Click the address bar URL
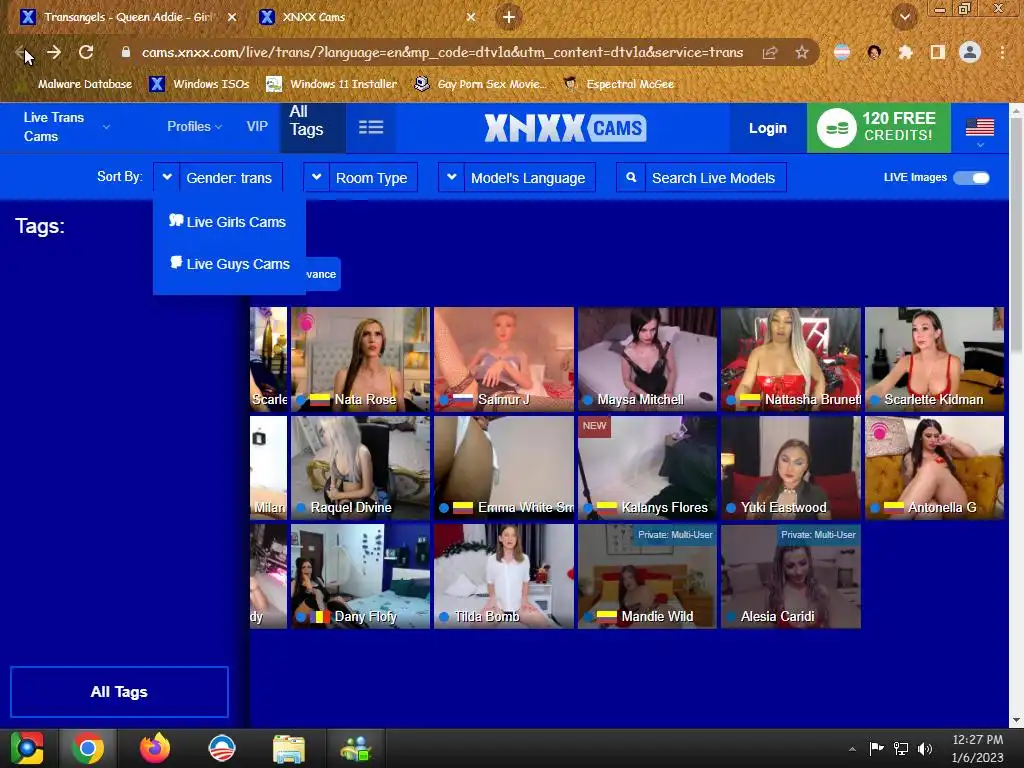Screen dimensions: 1024x768 point(442,52)
